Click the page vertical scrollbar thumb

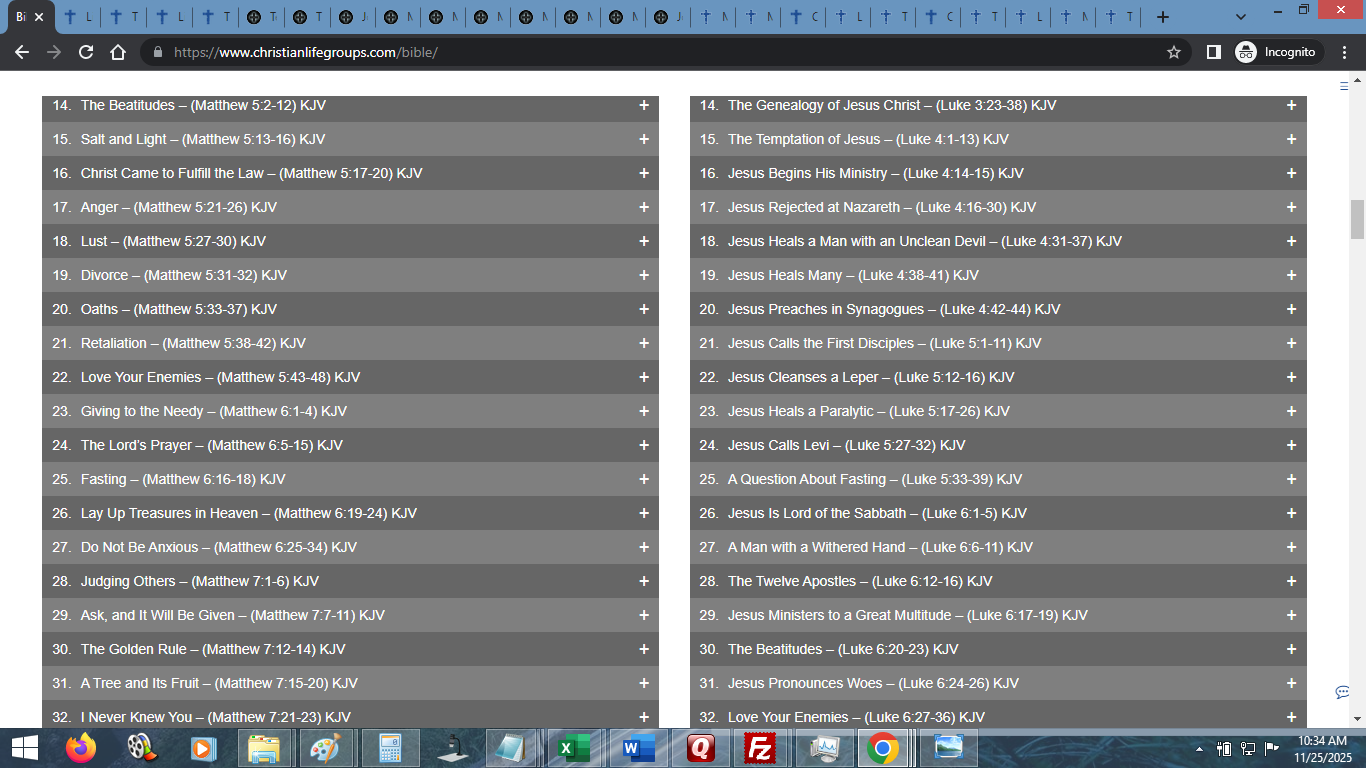tap(1357, 219)
